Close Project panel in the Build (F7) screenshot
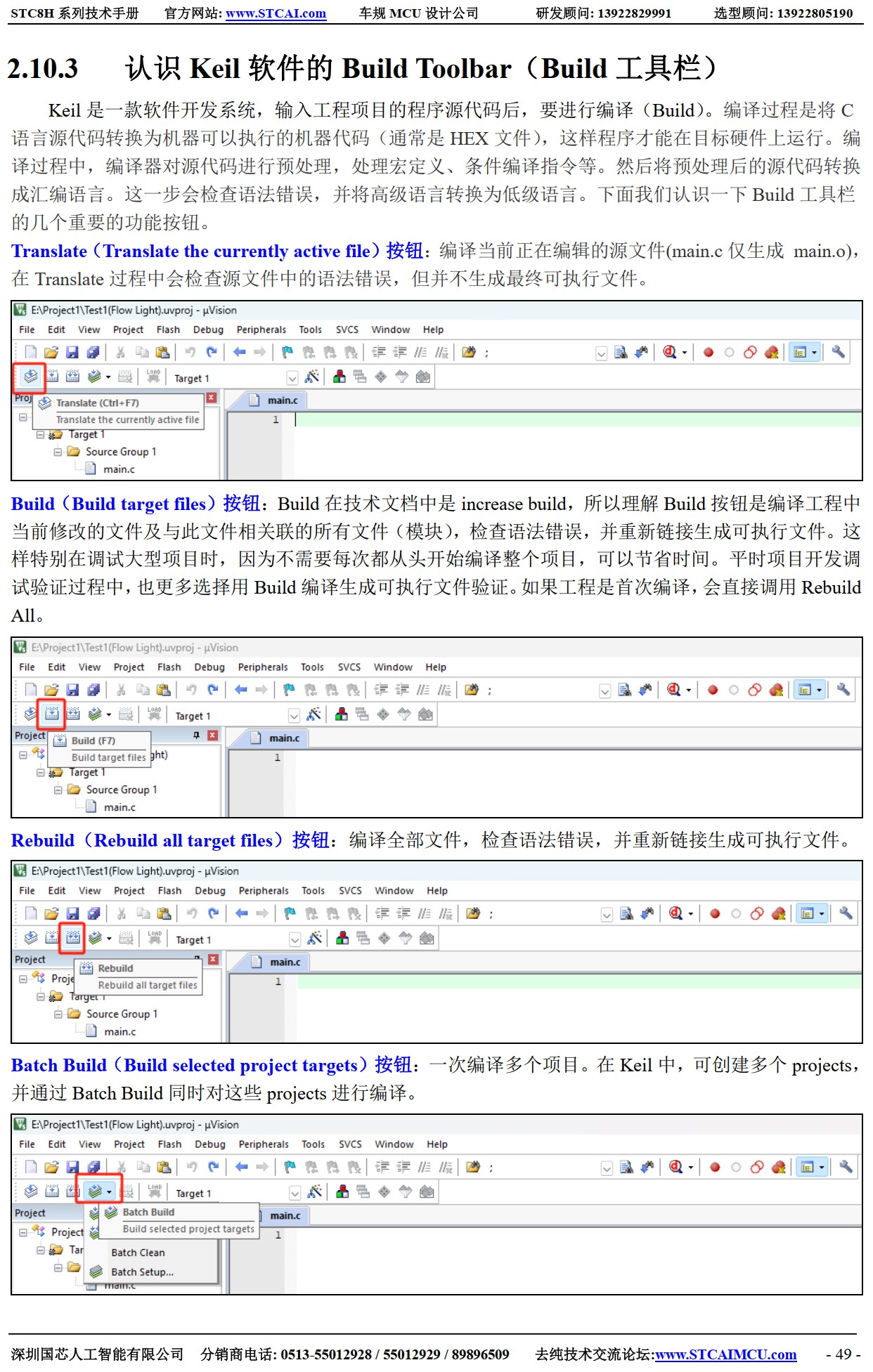The height and width of the screenshot is (1372, 873). [x=212, y=736]
